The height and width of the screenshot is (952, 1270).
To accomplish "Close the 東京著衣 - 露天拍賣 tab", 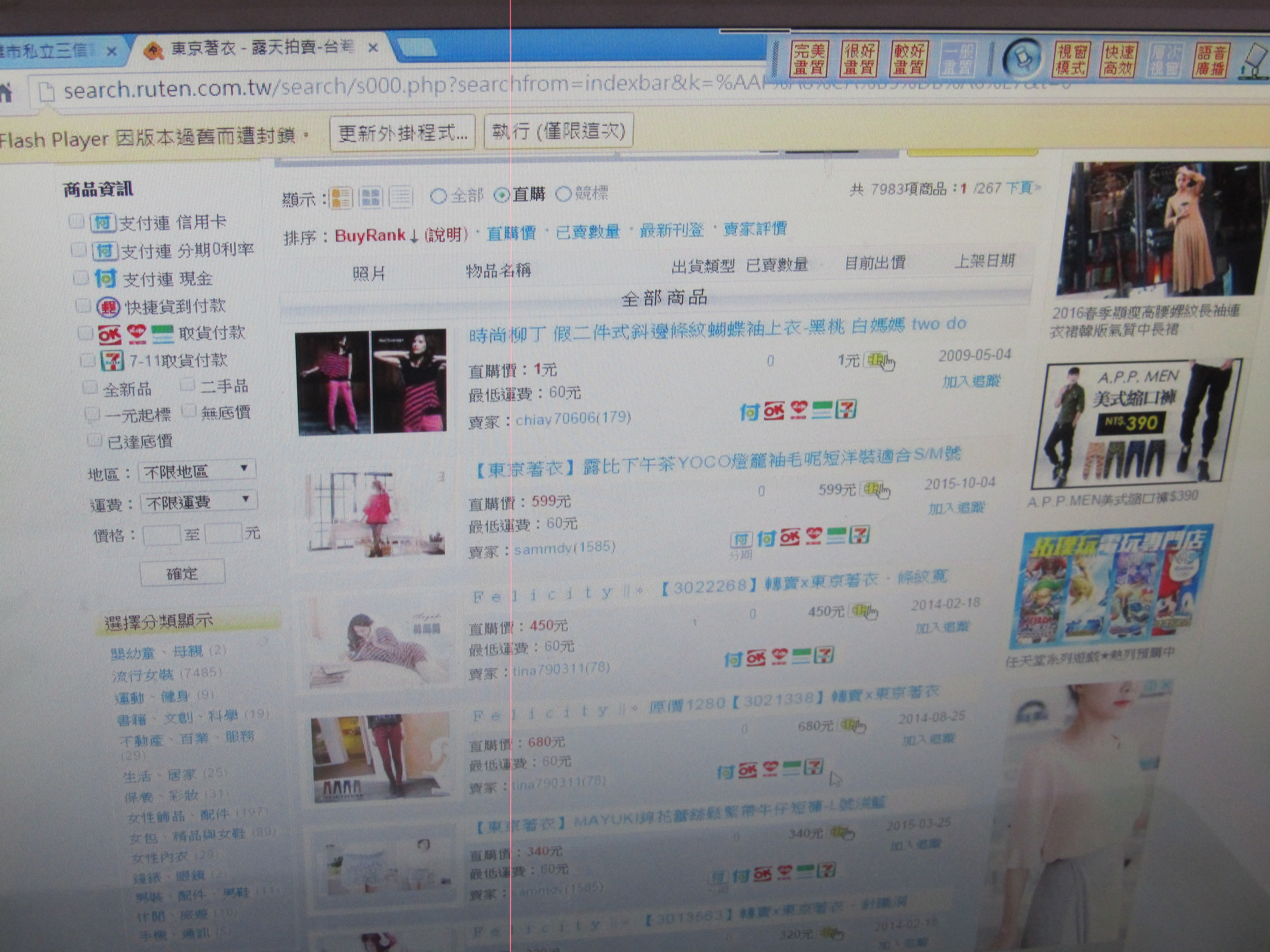I will pyautogui.click(x=373, y=48).
